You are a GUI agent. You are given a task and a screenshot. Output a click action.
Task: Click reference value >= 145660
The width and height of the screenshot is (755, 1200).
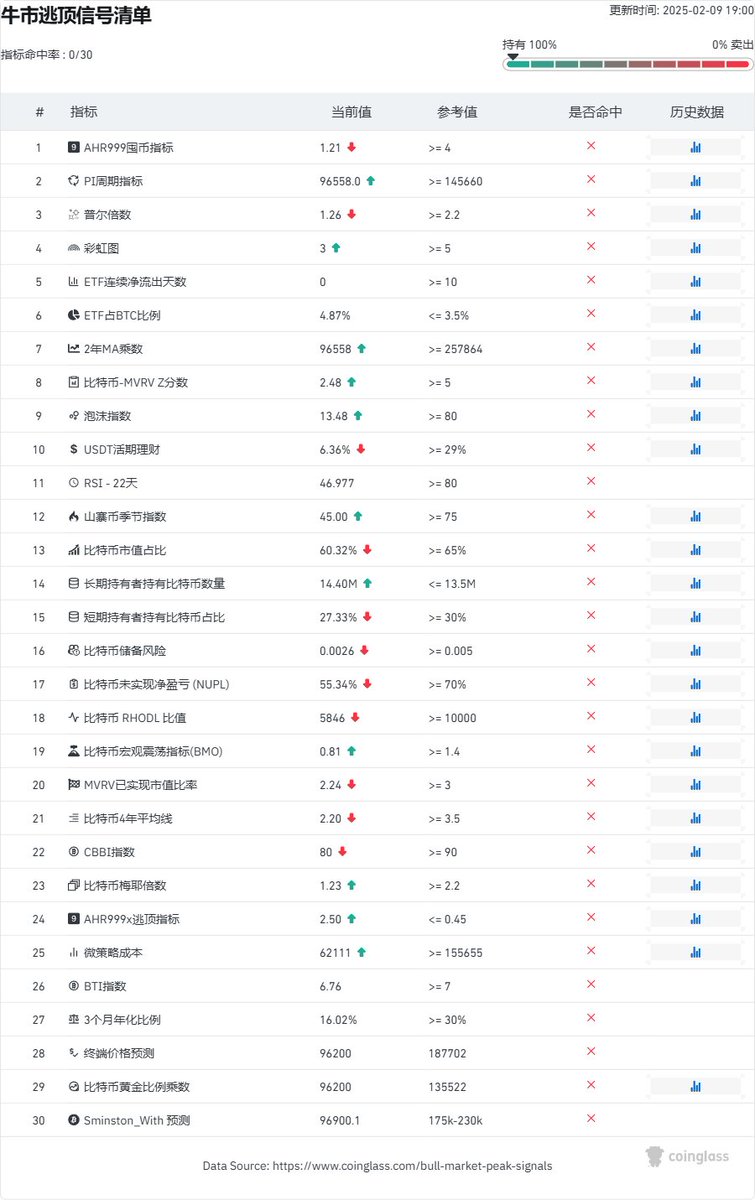[x=456, y=181]
